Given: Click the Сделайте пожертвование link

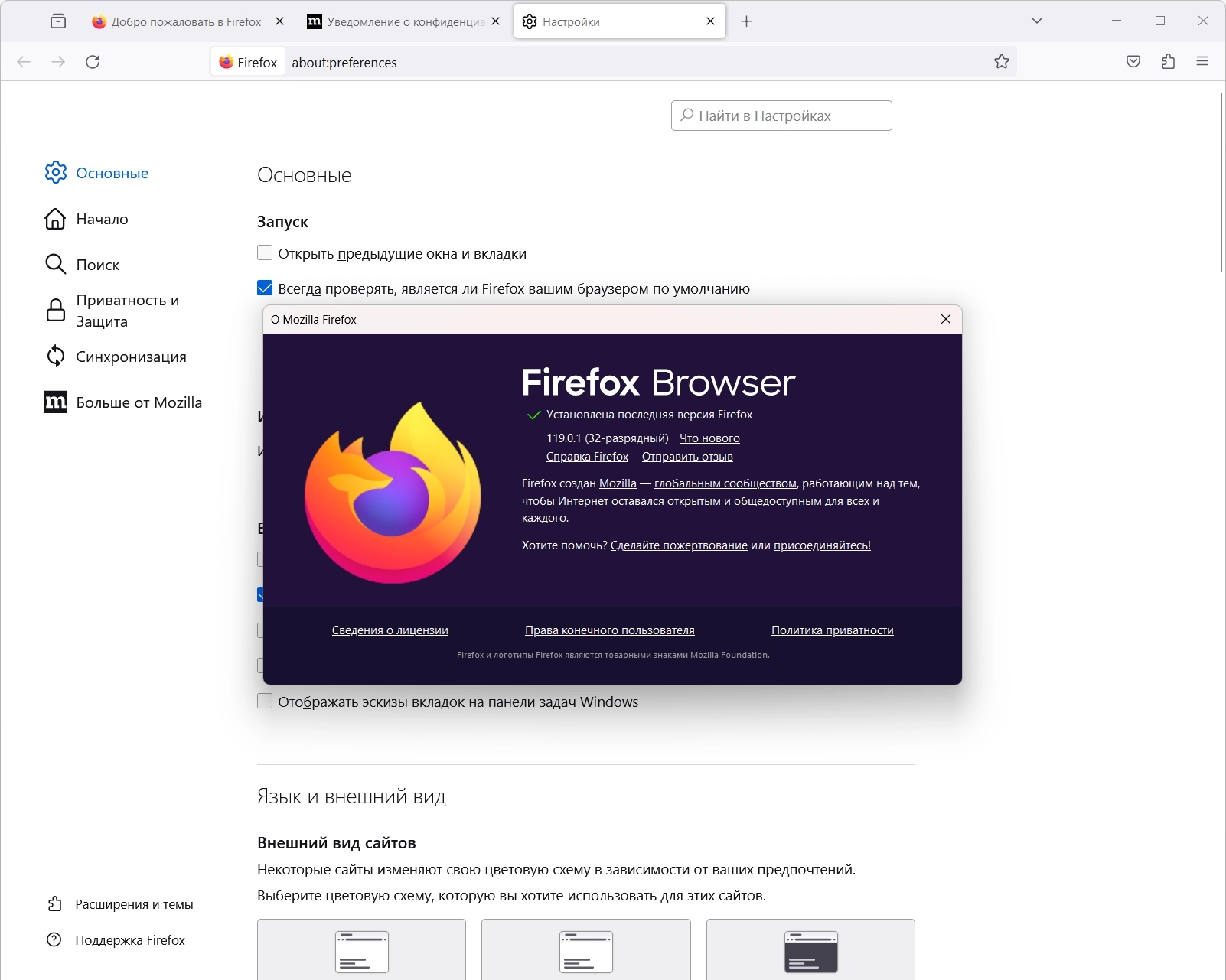Looking at the screenshot, I should coord(679,545).
